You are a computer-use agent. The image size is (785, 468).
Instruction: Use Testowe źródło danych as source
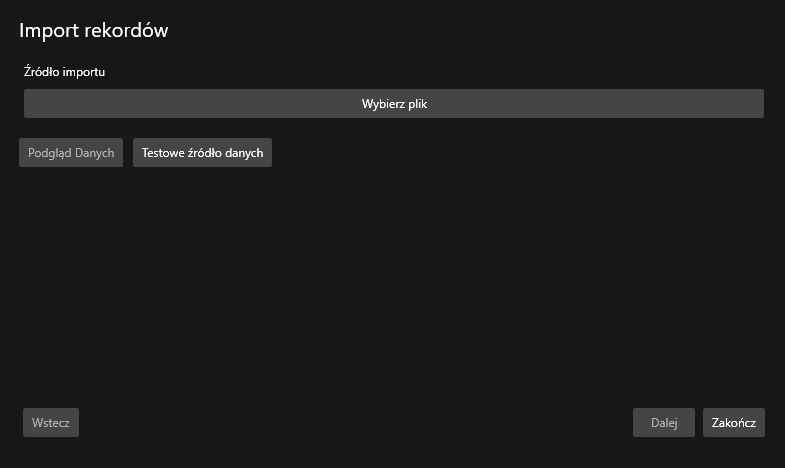(202, 153)
